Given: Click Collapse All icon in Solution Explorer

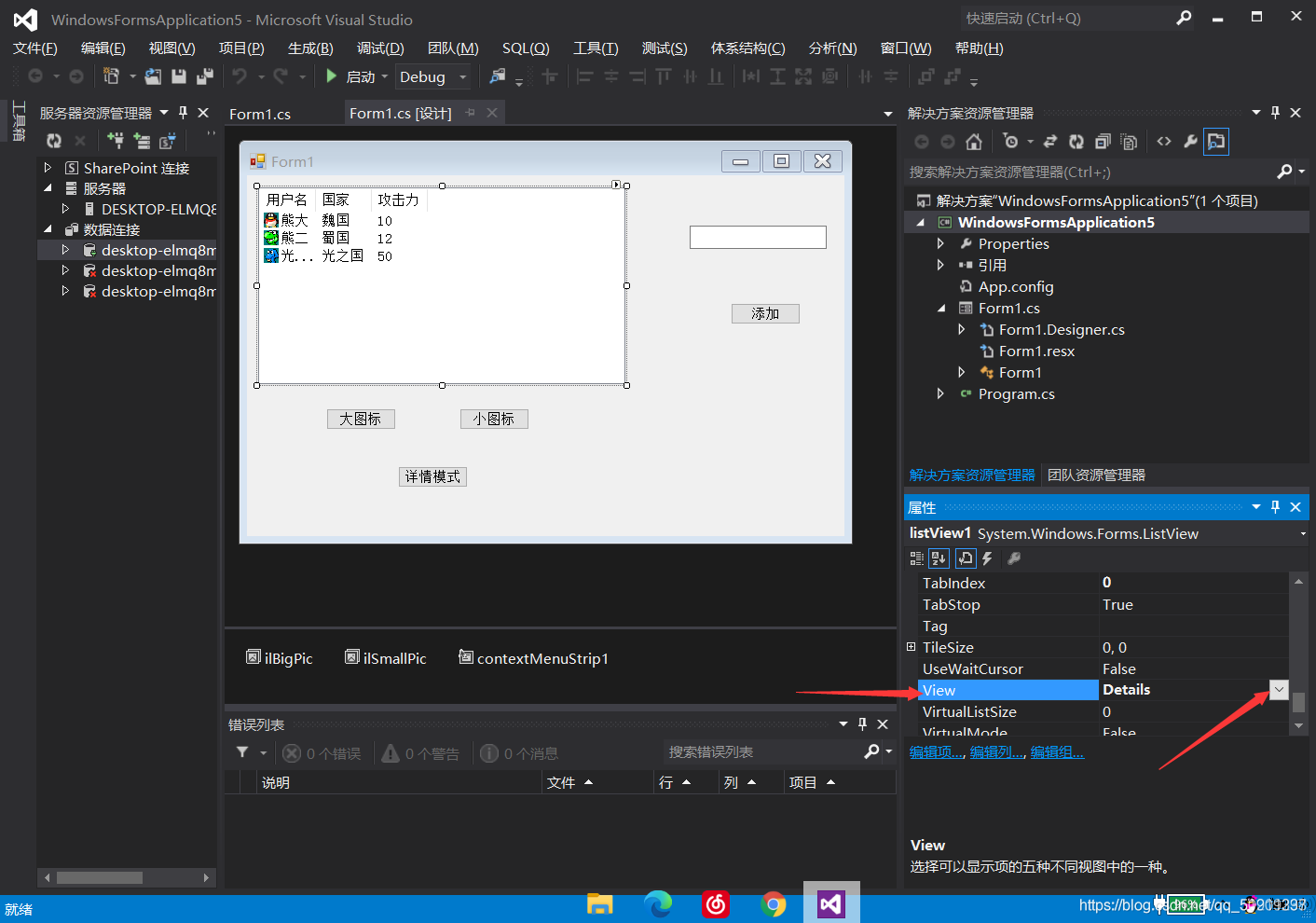Looking at the screenshot, I should 1103,142.
